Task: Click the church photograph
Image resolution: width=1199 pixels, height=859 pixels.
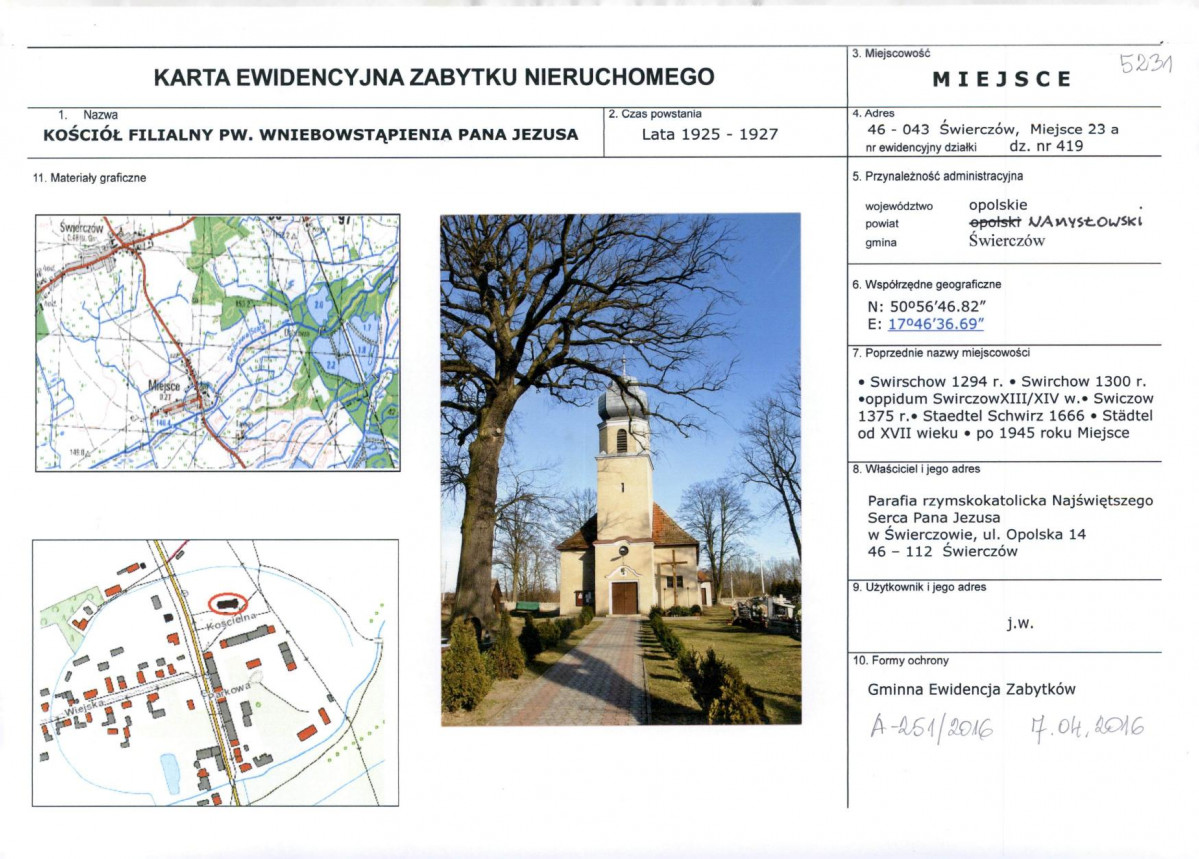Action: click(x=621, y=469)
